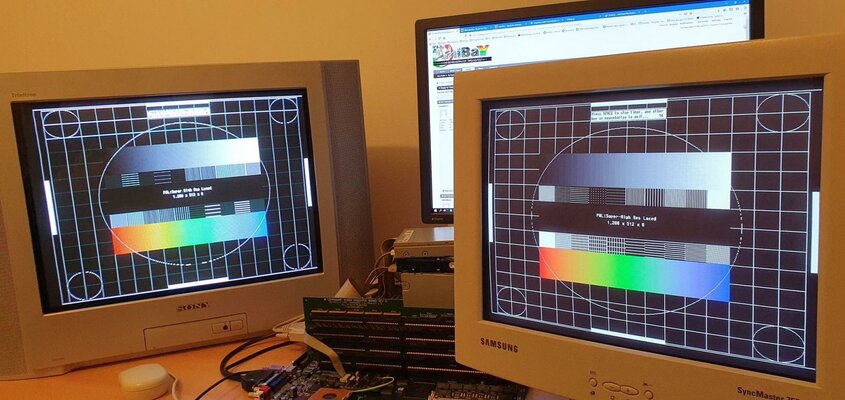Click the PAL Super-High Res Laced text on Sony
The image size is (845, 400).
[x=188, y=187]
